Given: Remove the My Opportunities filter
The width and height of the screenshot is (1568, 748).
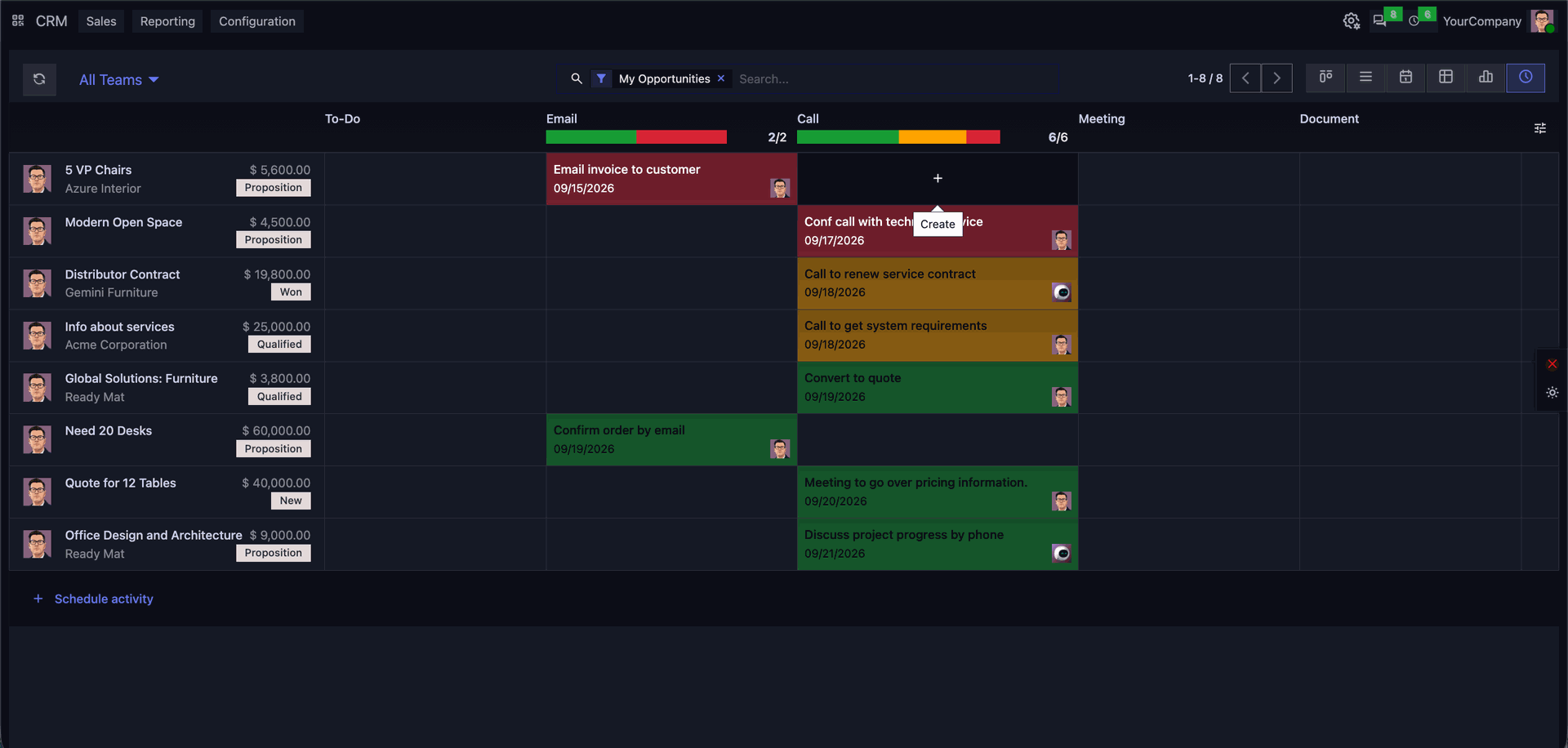Looking at the screenshot, I should (x=721, y=78).
